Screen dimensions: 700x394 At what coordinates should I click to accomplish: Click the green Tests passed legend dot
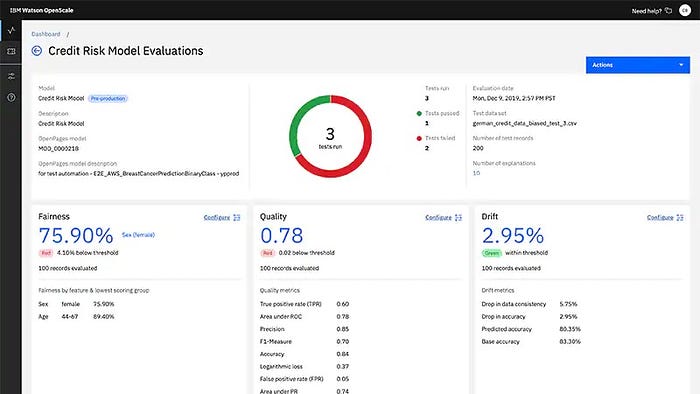419,113
